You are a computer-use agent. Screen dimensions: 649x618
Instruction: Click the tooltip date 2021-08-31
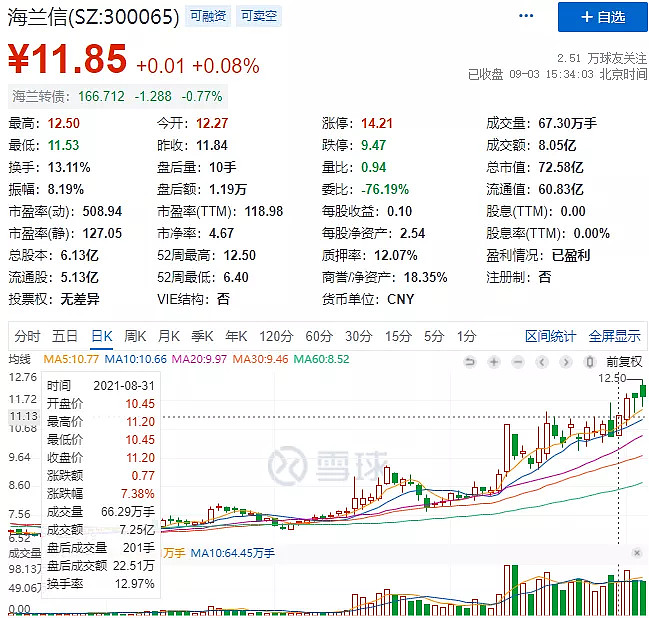pos(124,386)
